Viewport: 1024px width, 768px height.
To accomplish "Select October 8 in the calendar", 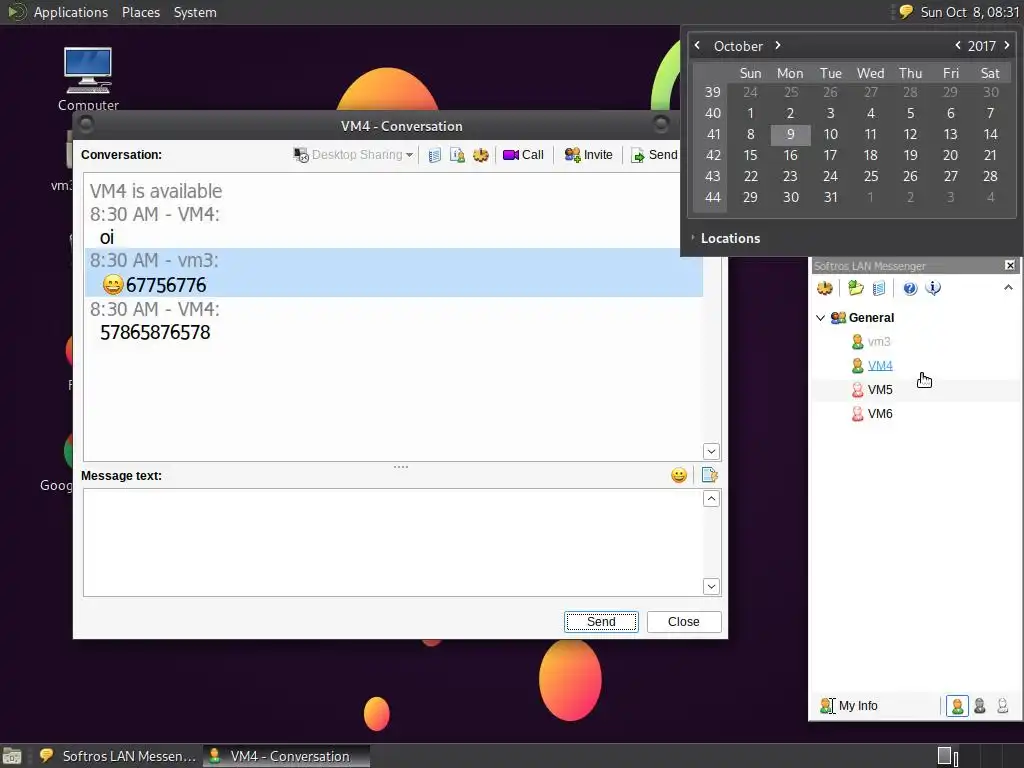I will click(750, 135).
